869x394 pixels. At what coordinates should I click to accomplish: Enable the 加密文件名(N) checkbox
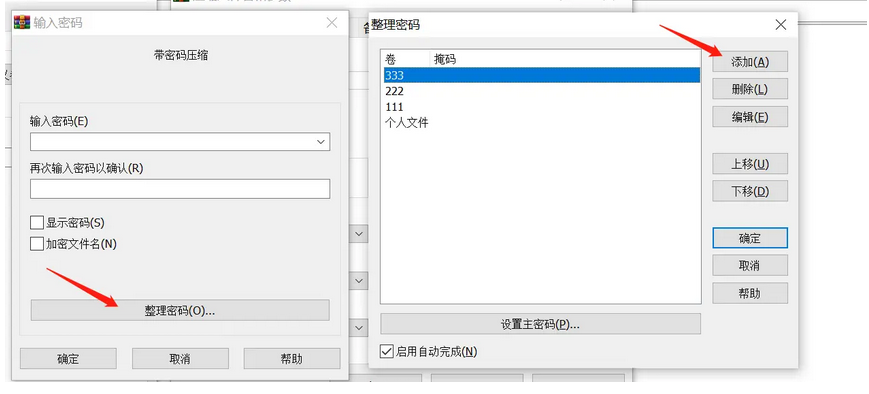(37, 244)
